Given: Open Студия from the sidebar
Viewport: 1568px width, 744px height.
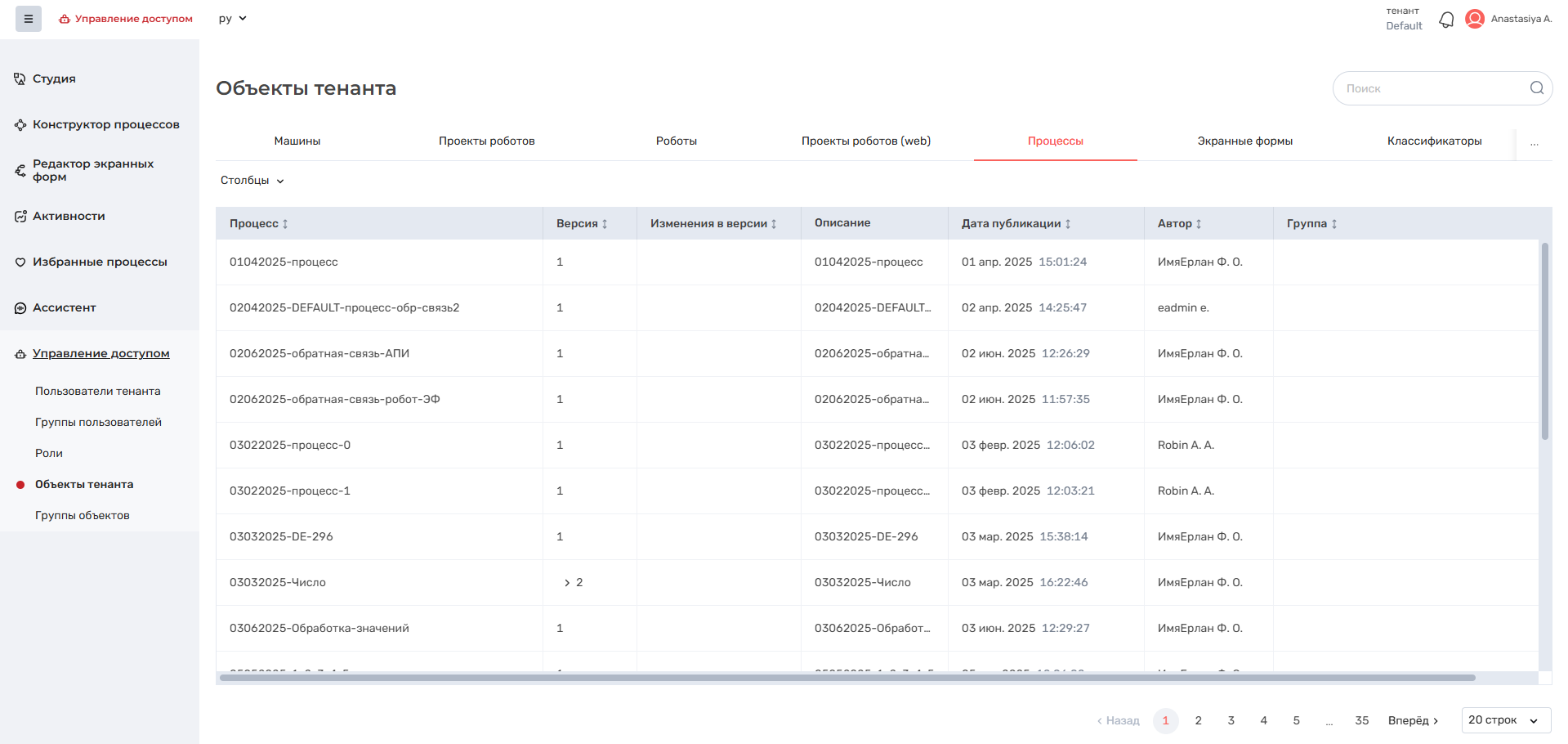Looking at the screenshot, I should click(54, 78).
